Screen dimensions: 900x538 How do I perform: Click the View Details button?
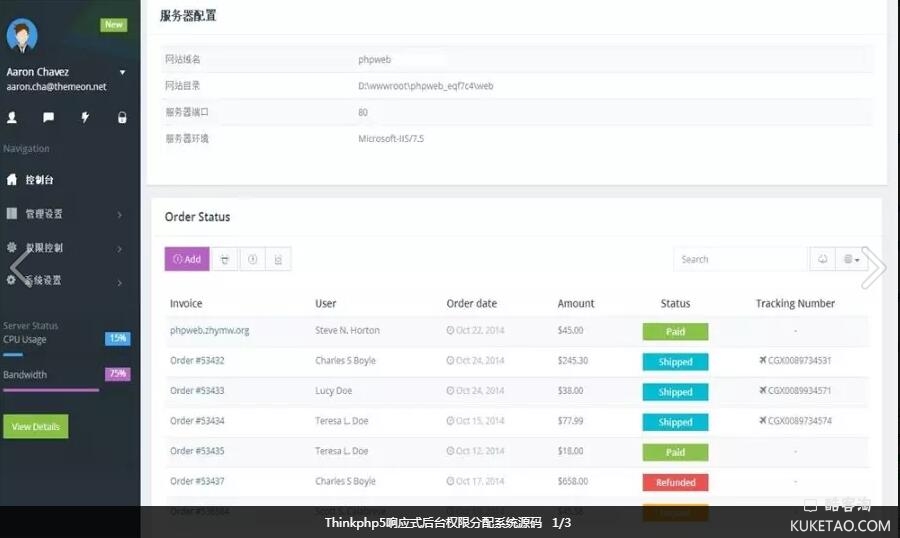click(x=36, y=427)
